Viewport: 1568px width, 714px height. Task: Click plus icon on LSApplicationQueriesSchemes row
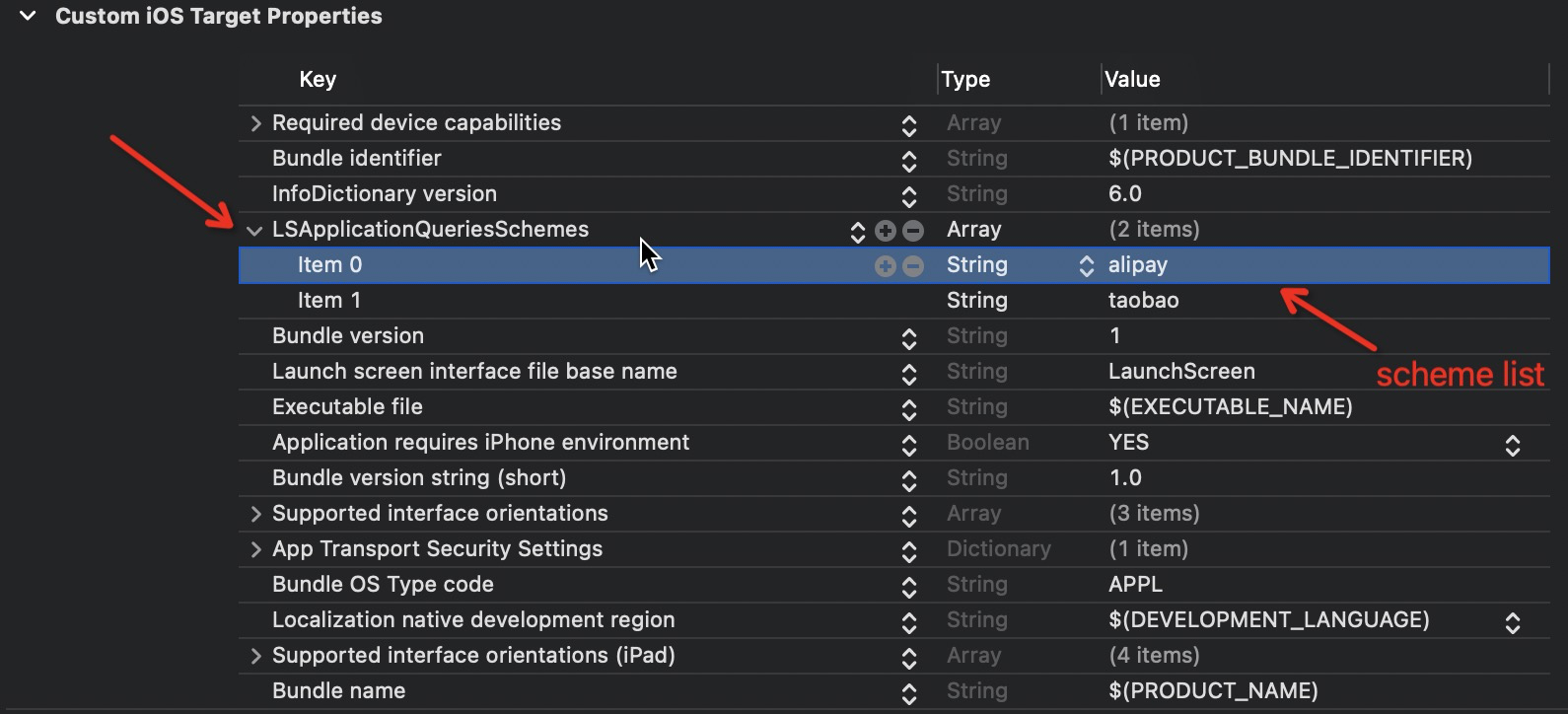coord(886,231)
